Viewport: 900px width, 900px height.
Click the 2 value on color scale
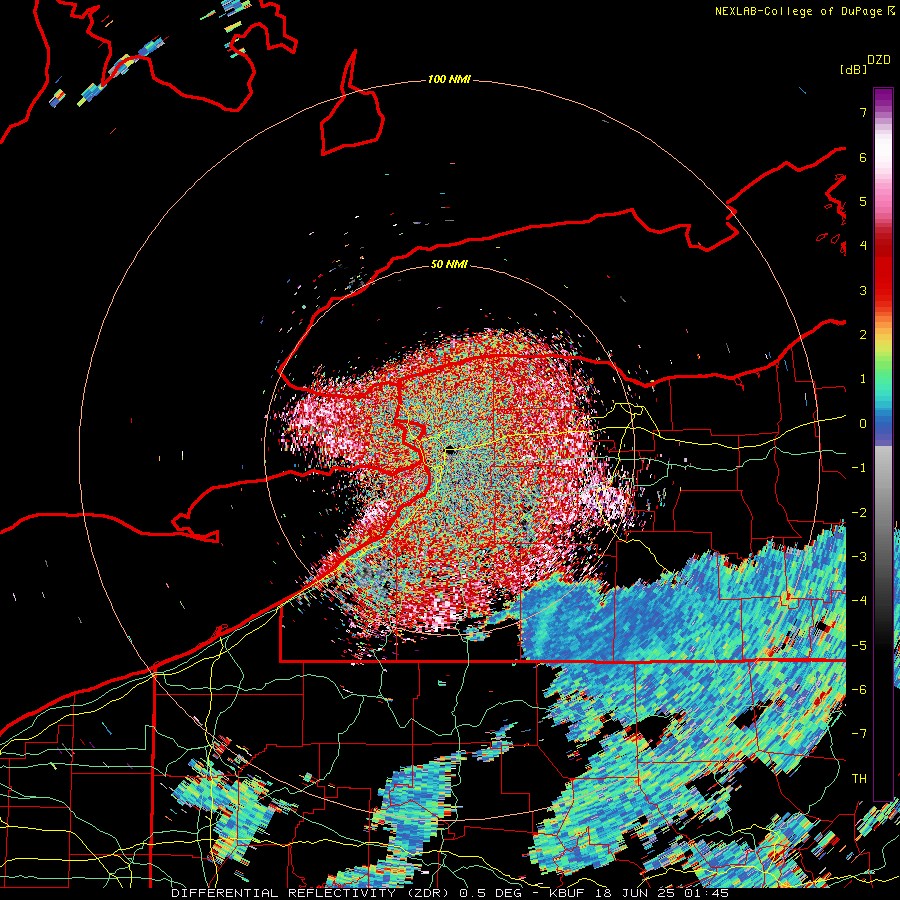tap(863, 335)
